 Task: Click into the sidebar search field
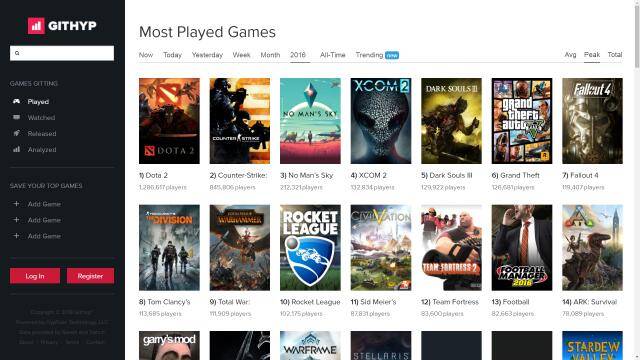pyautogui.click(x=62, y=53)
